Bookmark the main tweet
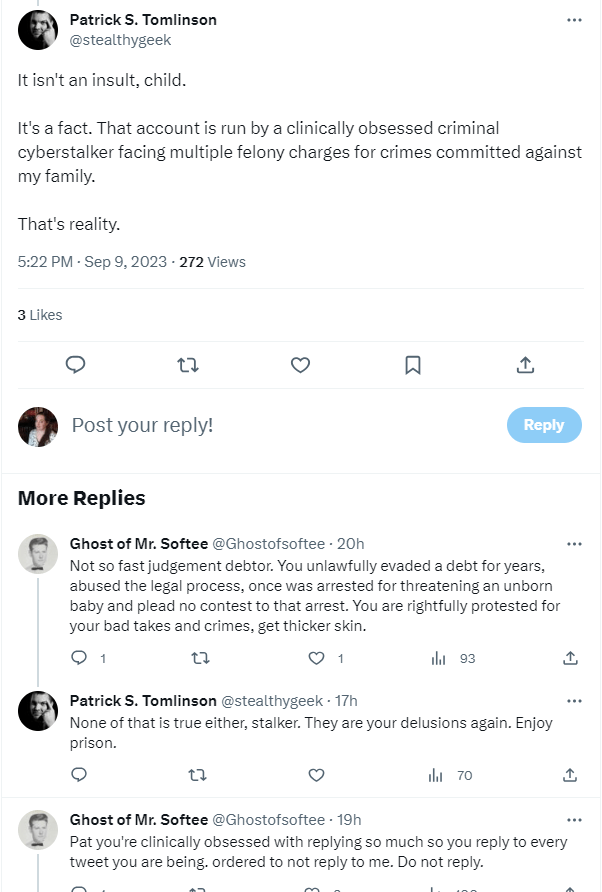The width and height of the screenshot is (602, 892). coord(413,365)
